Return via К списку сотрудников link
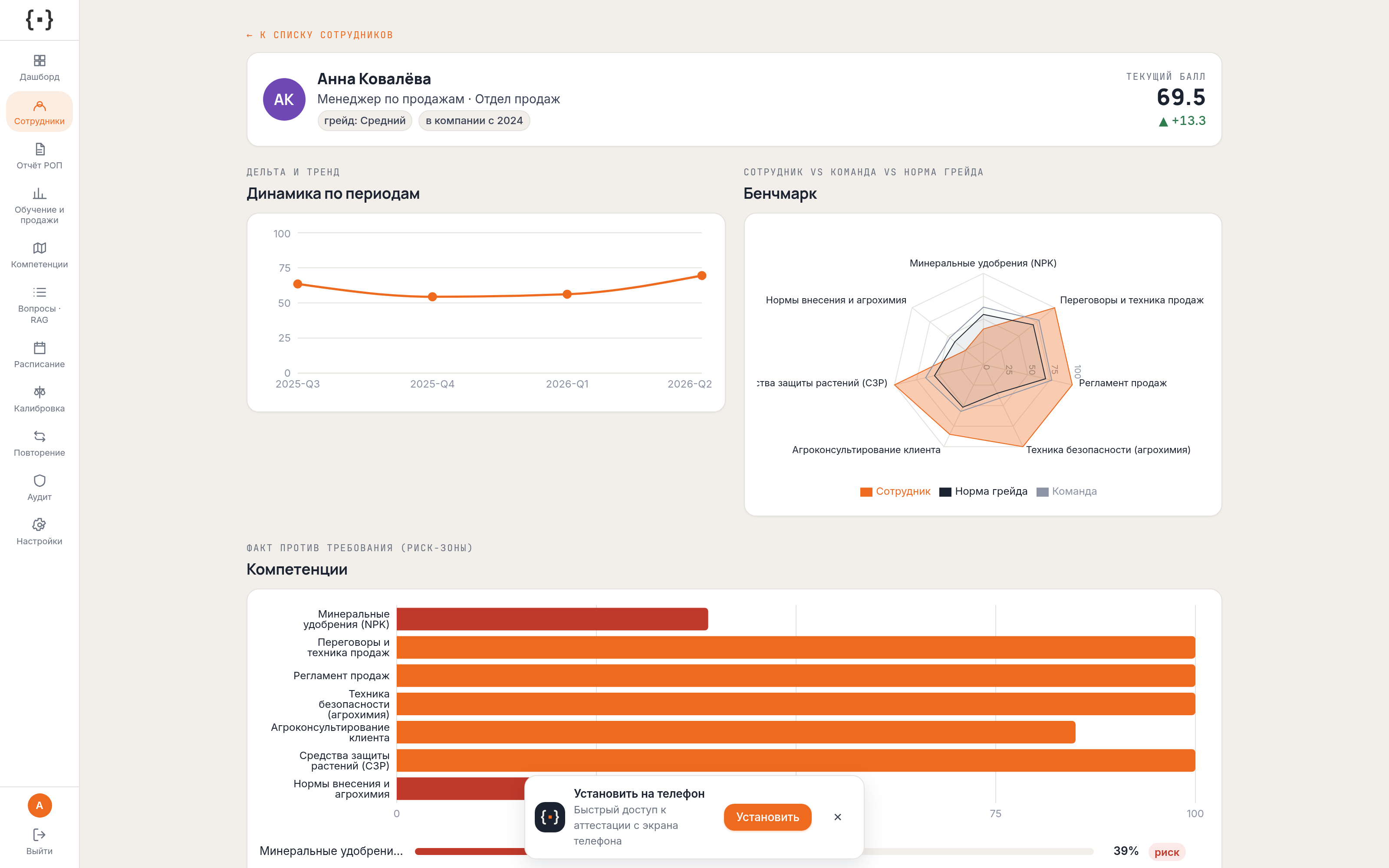 pos(320,35)
